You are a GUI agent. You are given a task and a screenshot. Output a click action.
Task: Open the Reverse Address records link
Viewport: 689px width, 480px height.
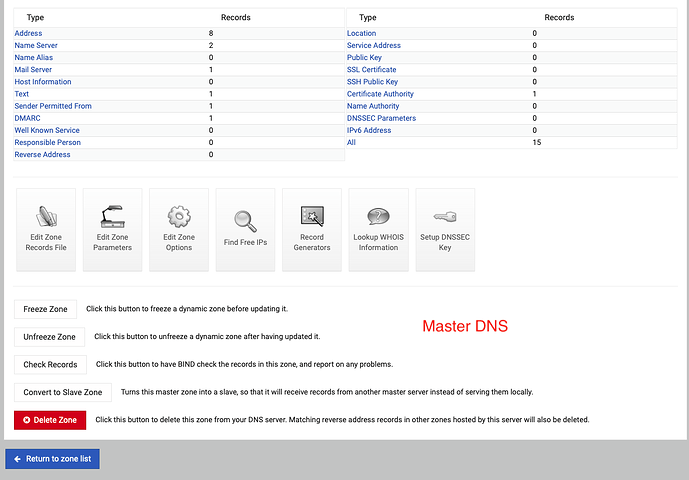(x=42, y=155)
